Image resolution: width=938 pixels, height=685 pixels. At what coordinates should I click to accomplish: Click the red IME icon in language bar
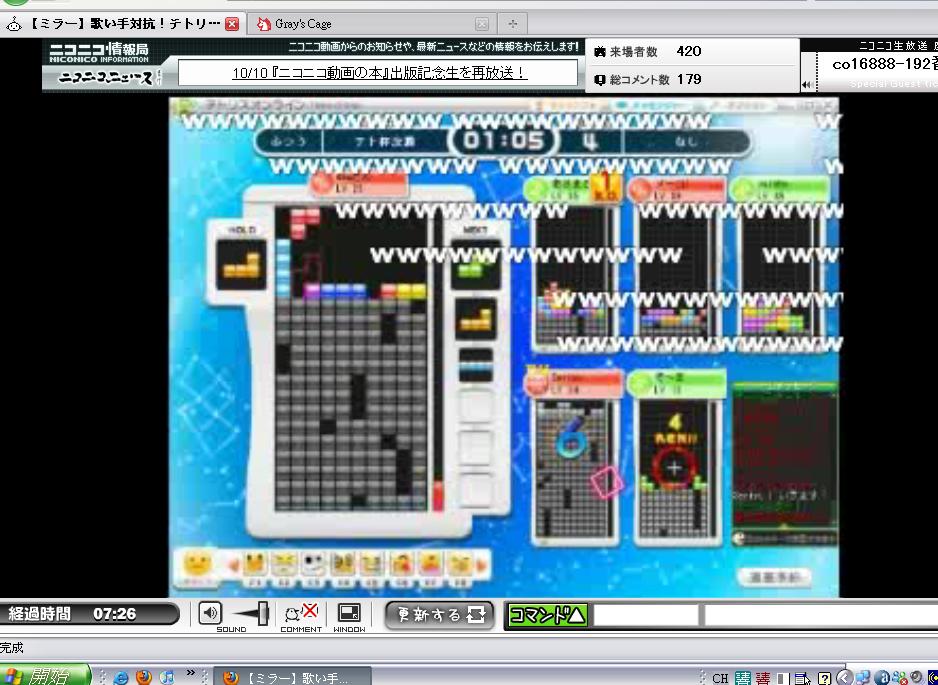tap(762, 678)
